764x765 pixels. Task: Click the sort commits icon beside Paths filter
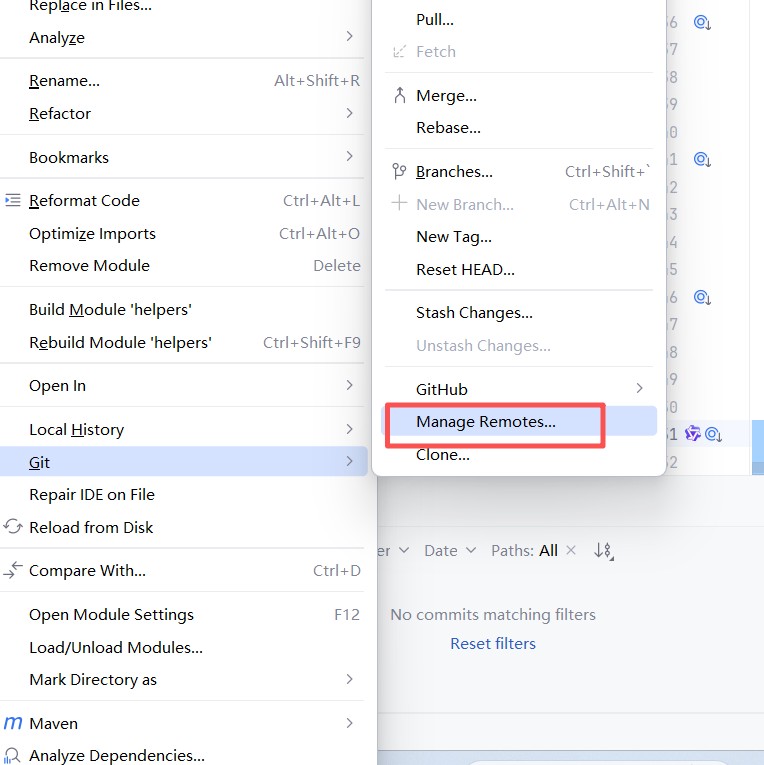(x=603, y=551)
